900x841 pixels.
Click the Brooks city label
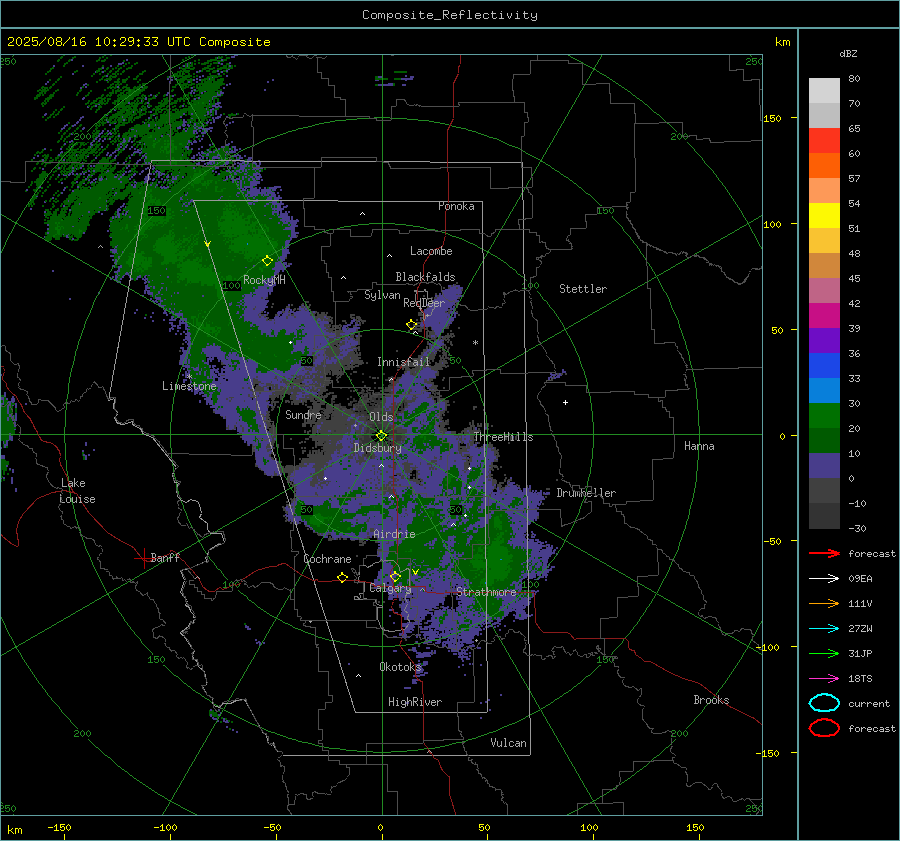pyautogui.click(x=711, y=700)
